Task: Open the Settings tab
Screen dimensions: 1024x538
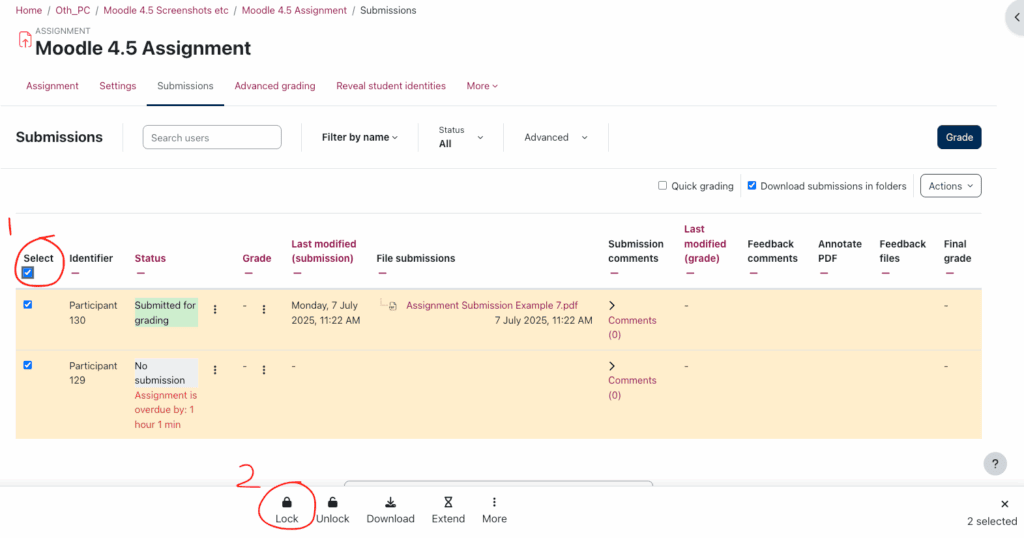Action: [117, 86]
